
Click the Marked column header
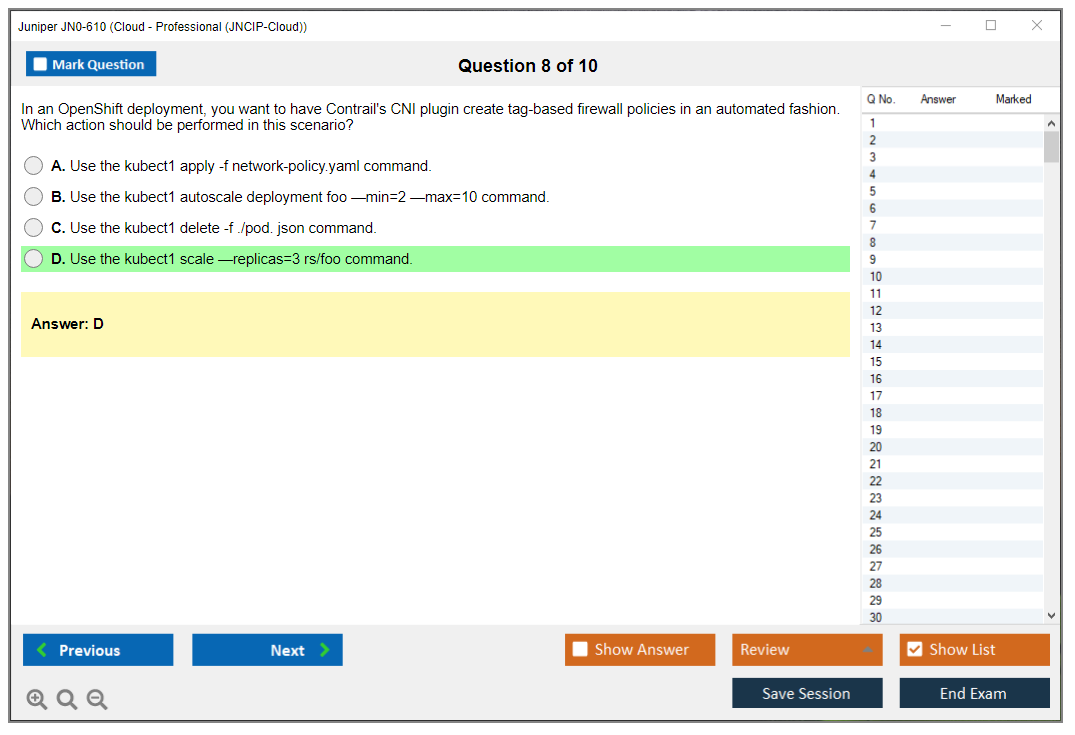point(1013,99)
